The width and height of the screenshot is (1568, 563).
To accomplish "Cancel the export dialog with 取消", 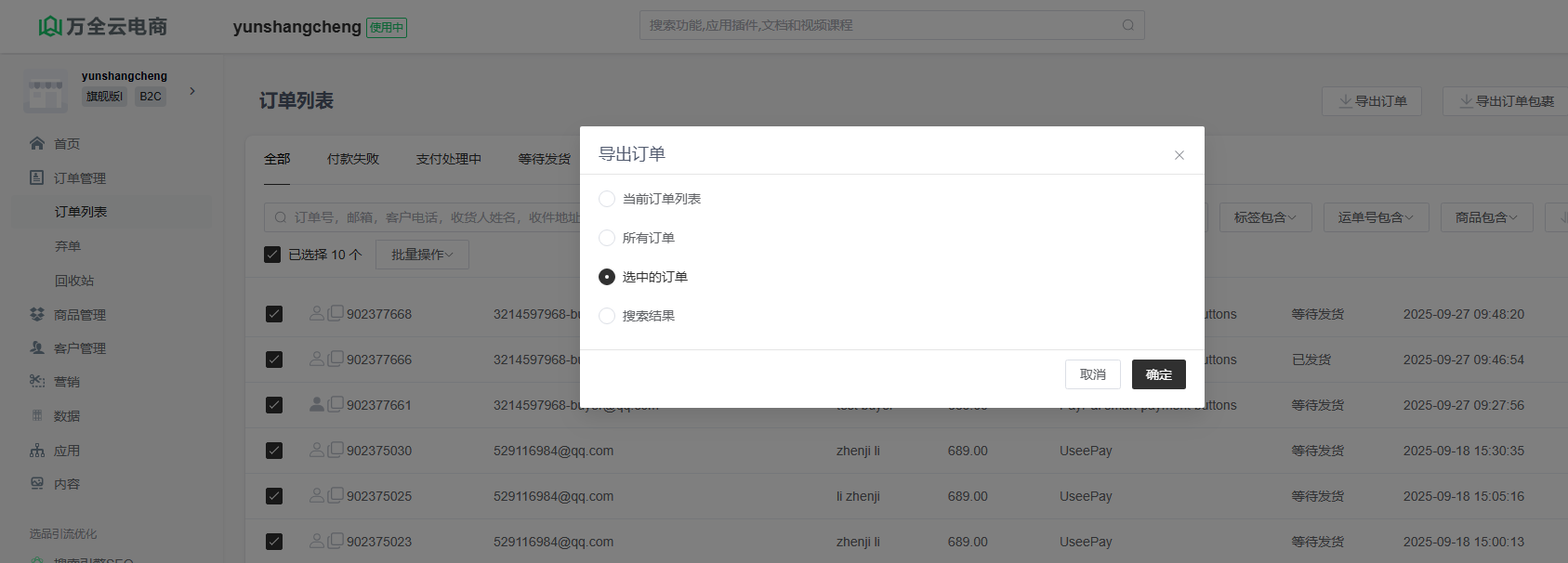I will [1092, 374].
